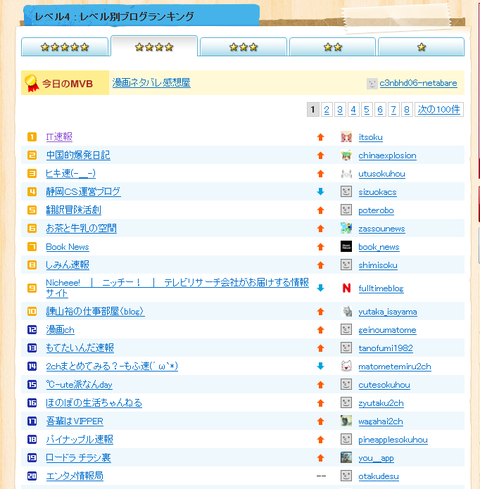The image size is (480, 489).
Task: Click the down arrow for 静岡CS運営ブログ
Action: coord(321,192)
